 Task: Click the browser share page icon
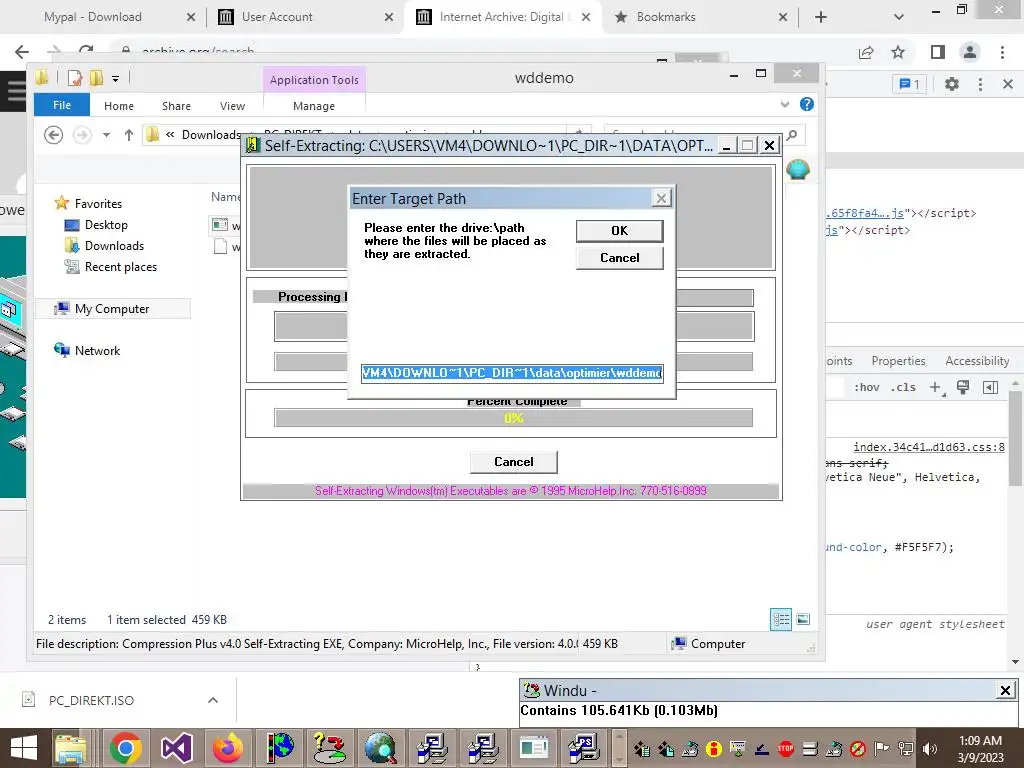866,52
